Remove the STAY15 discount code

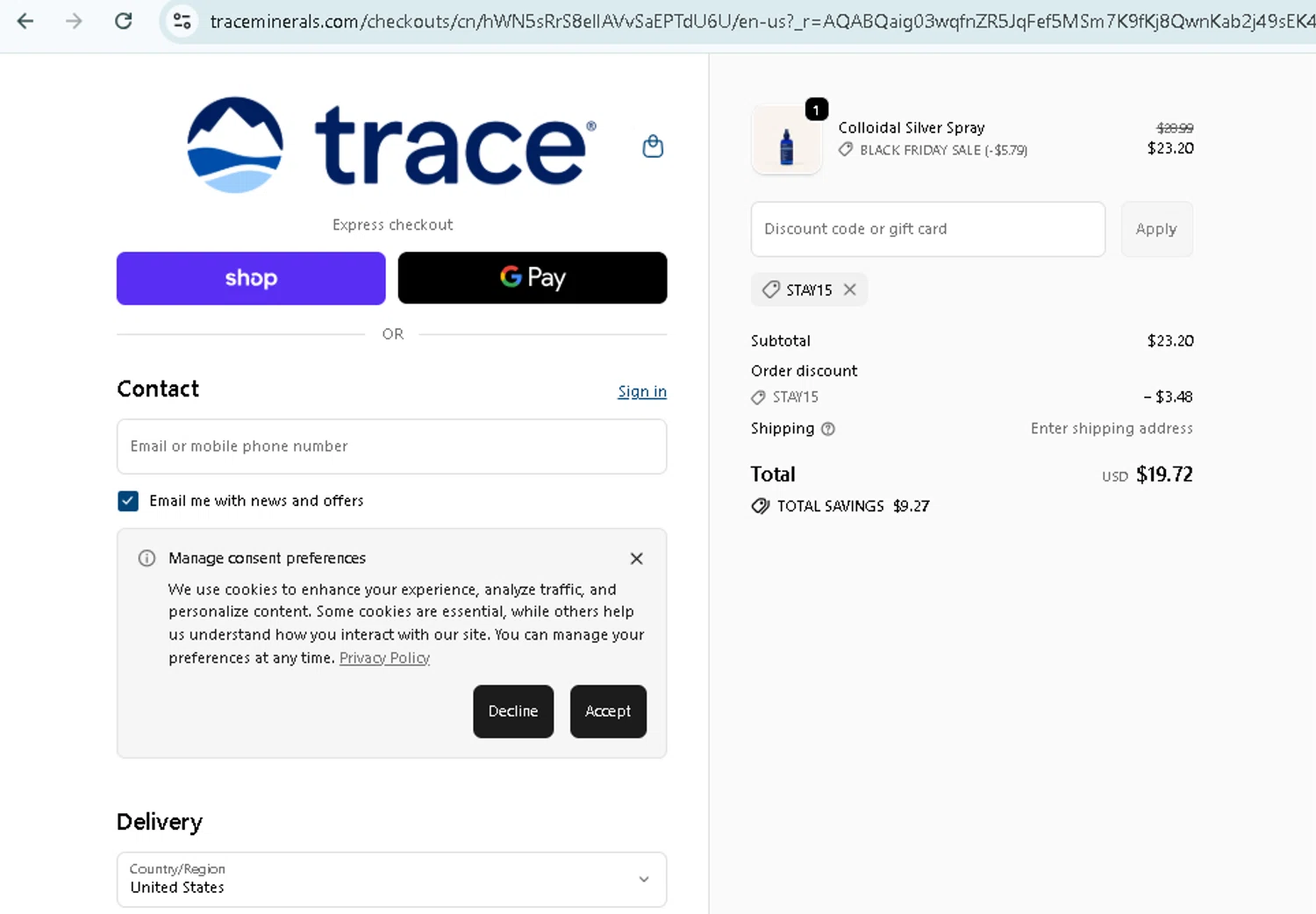pyautogui.click(x=850, y=289)
